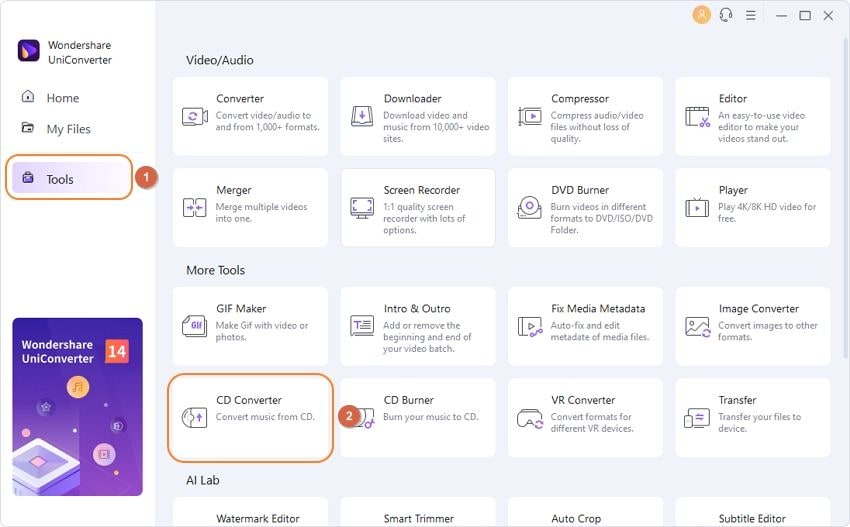This screenshot has height=527, width=850.
Task: Click the Downloader icon
Action: (362, 116)
